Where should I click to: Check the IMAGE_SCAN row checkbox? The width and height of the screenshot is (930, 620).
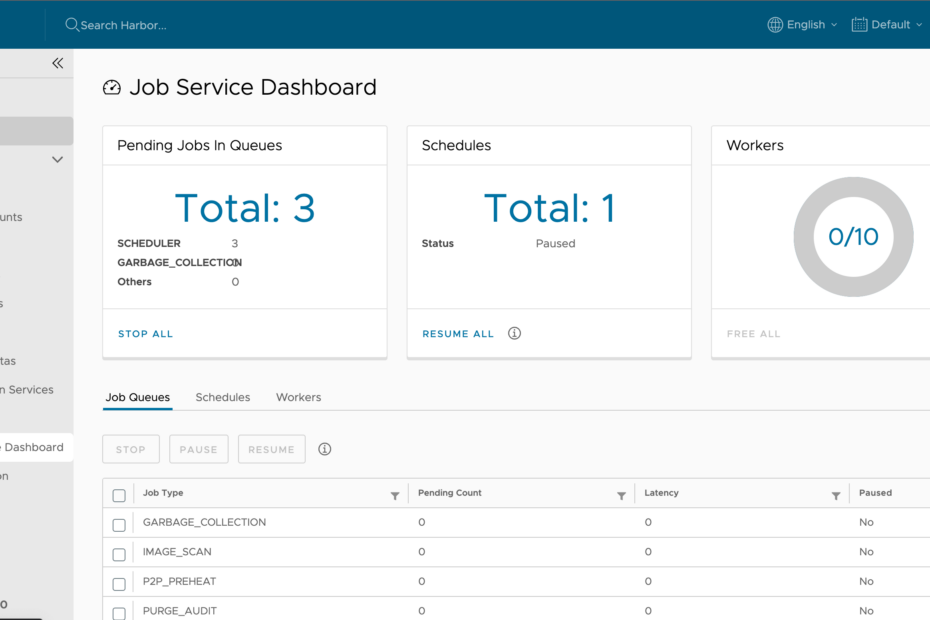pos(119,554)
